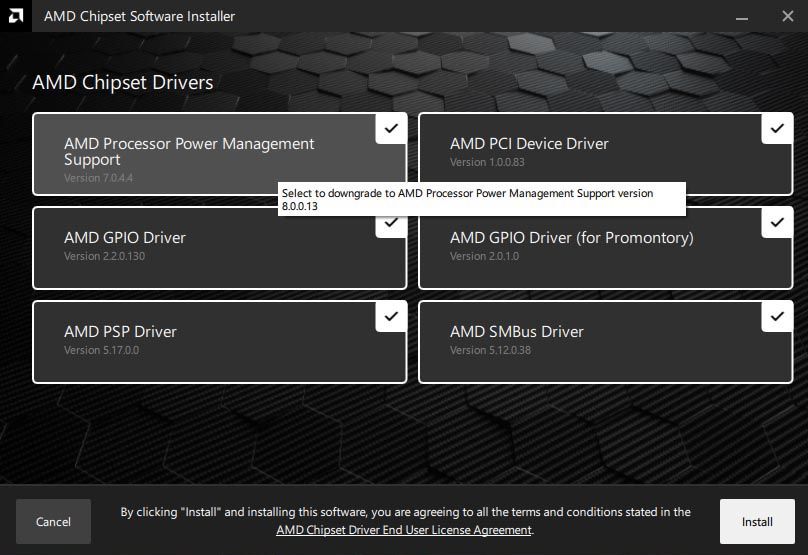Image resolution: width=808 pixels, height=555 pixels.
Task: Close the AMD Chipset Software Installer window
Action: click(787, 16)
